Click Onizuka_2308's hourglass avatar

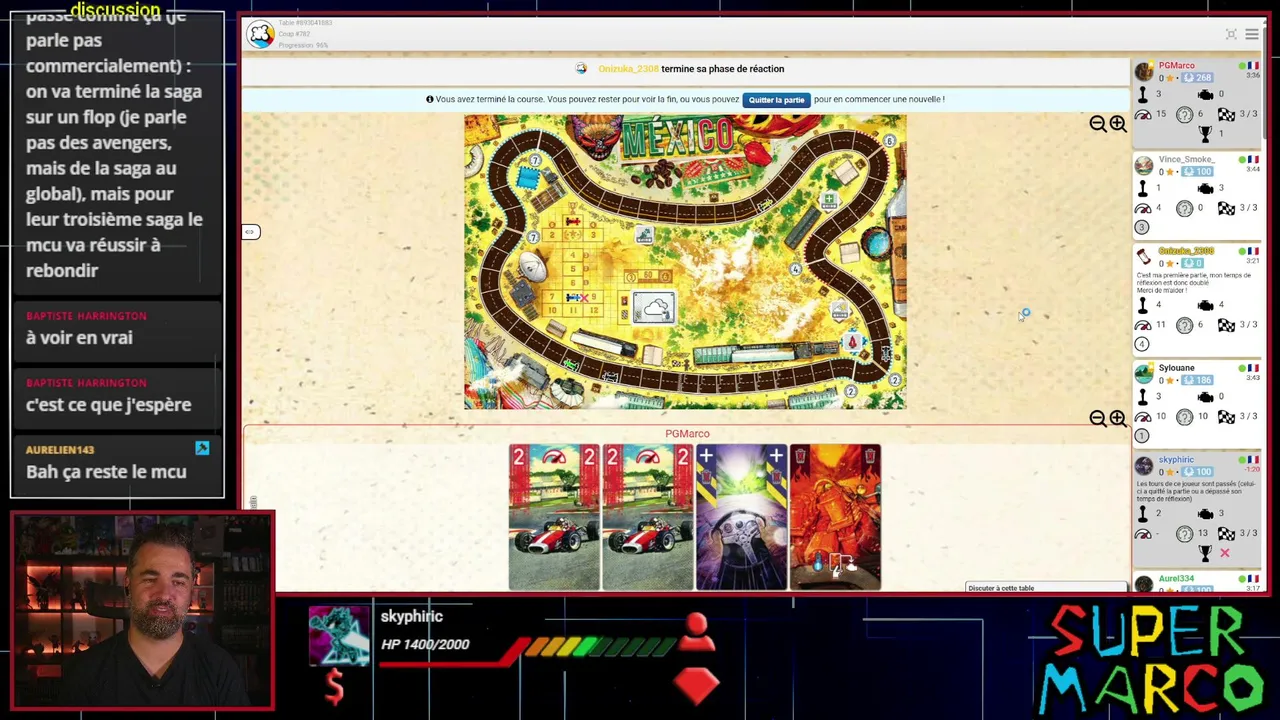pyautogui.click(x=1144, y=257)
